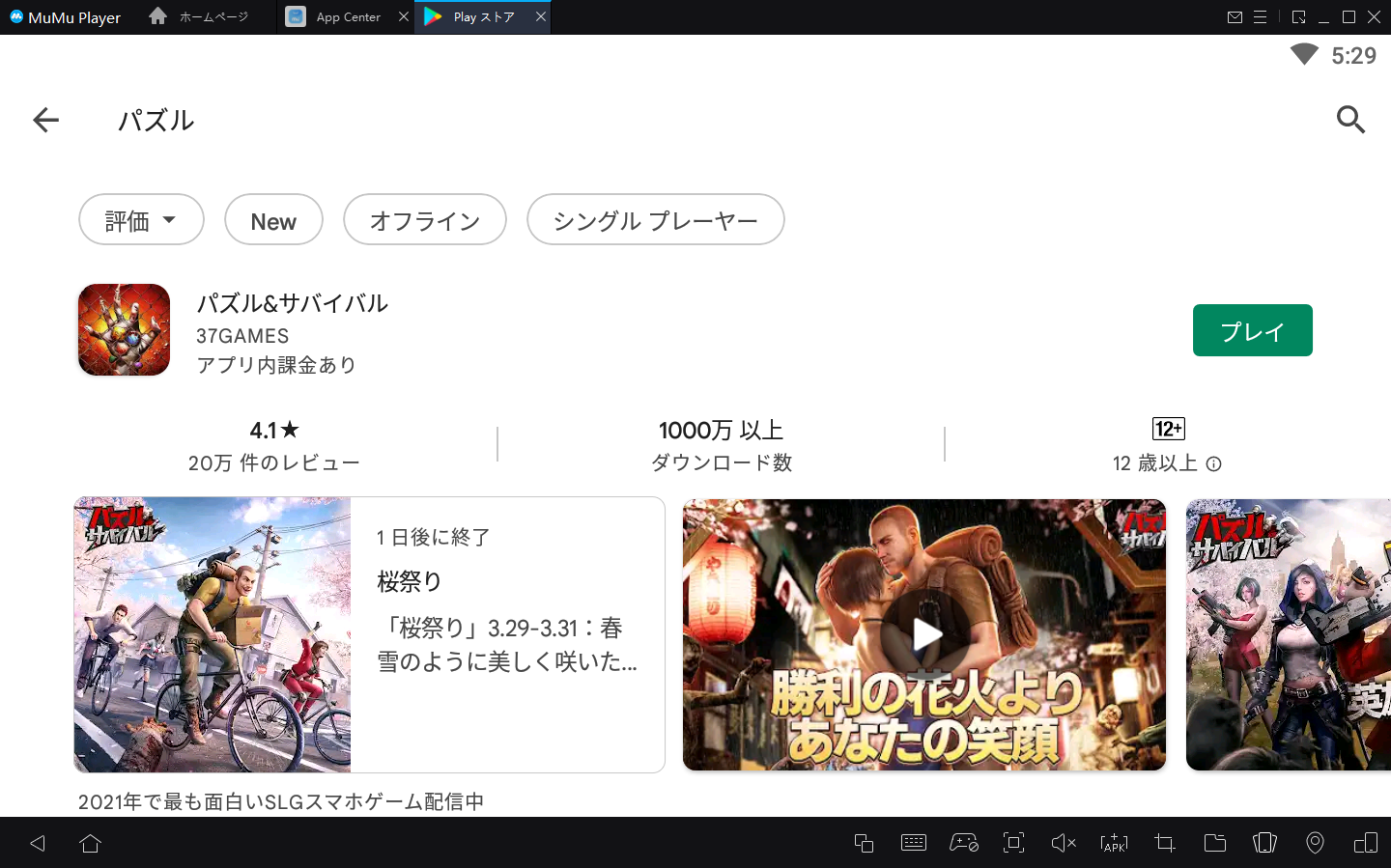
Task: Show the 12 歳以上 rating info icon
Action: [x=1214, y=464]
